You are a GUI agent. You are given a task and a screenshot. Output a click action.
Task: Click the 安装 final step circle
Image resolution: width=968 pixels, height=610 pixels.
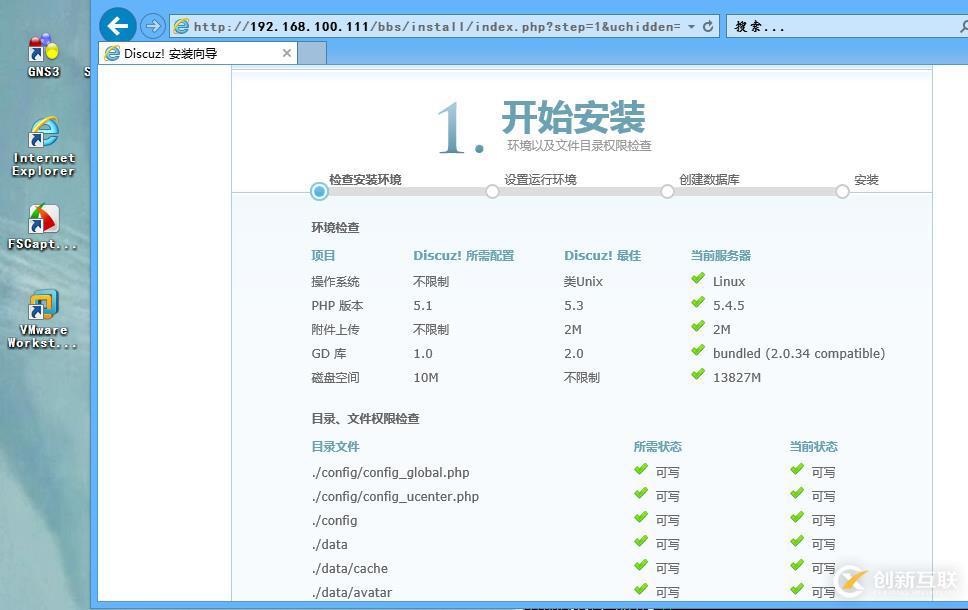(842, 191)
